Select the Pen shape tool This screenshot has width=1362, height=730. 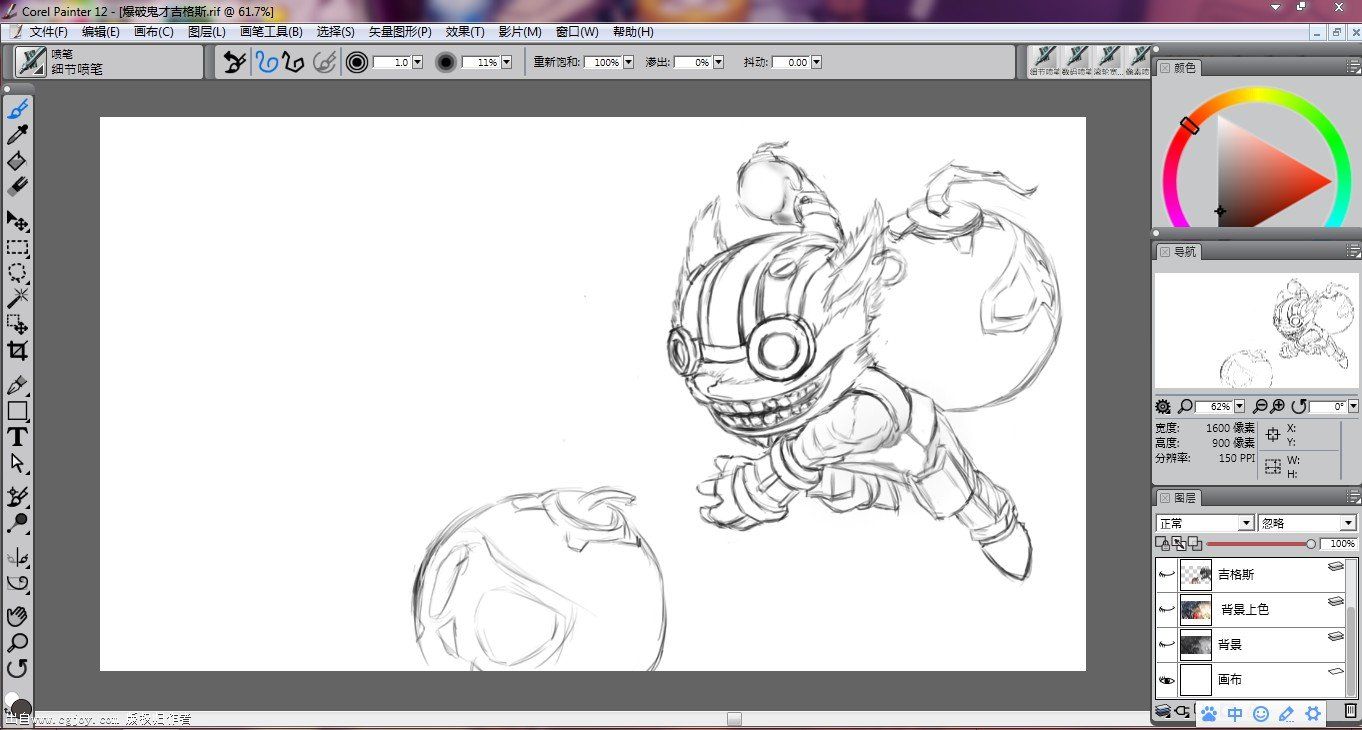(x=17, y=385)
